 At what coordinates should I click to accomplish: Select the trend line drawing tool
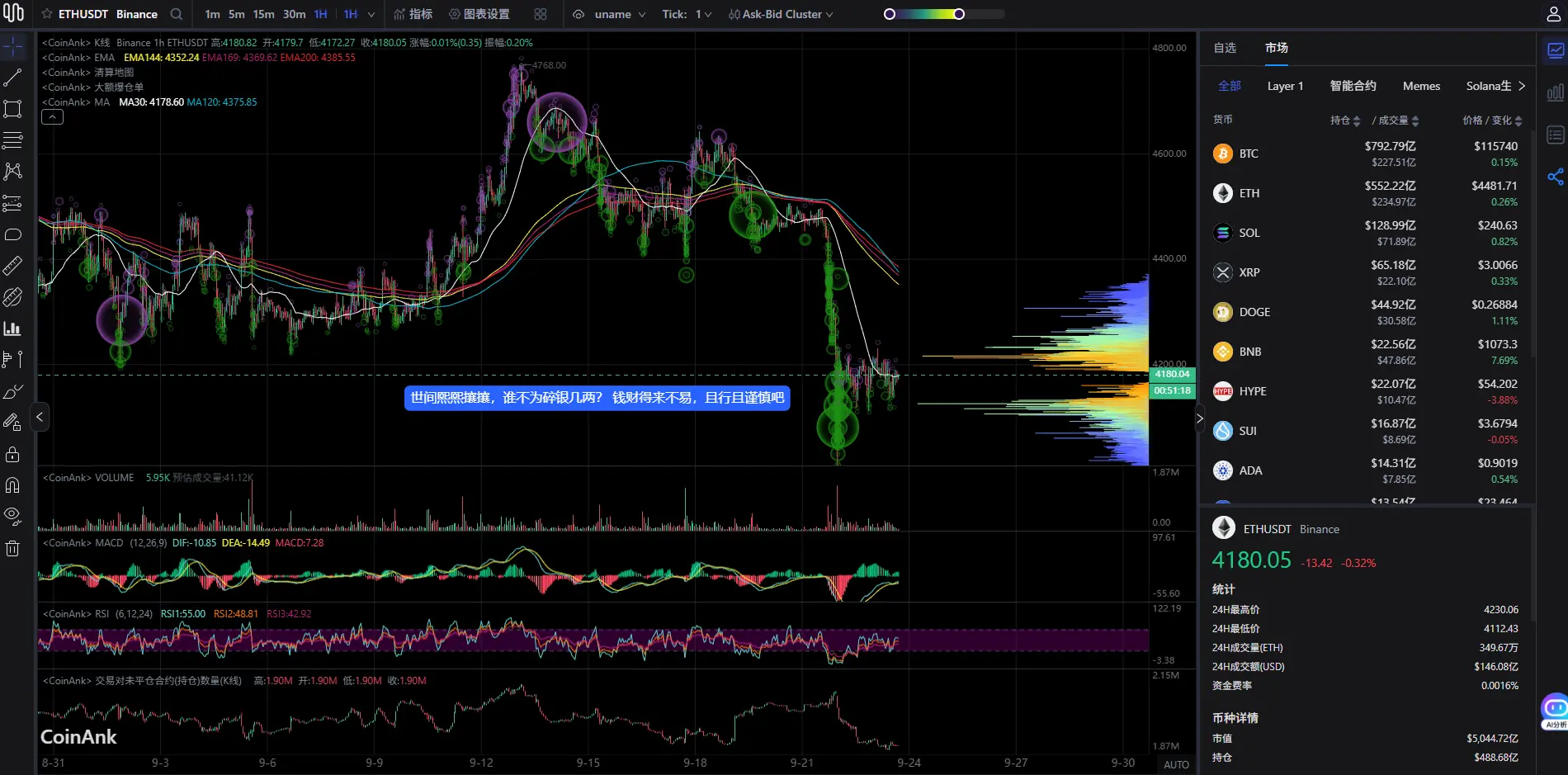click(x=13, y=78)
